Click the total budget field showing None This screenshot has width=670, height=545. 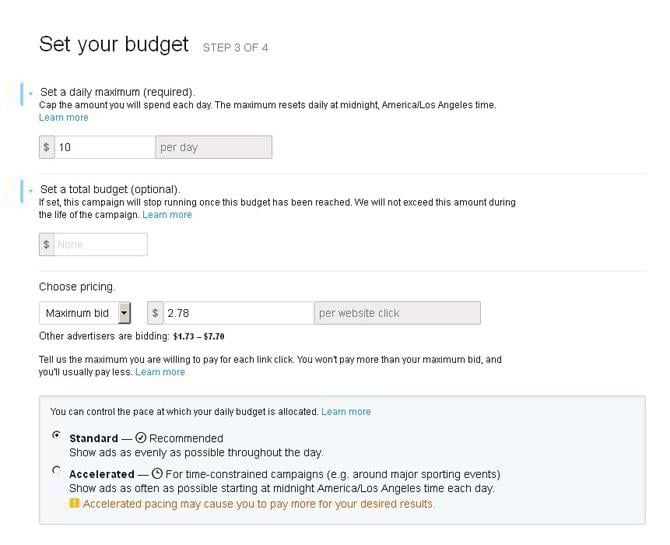coord(101,244)
